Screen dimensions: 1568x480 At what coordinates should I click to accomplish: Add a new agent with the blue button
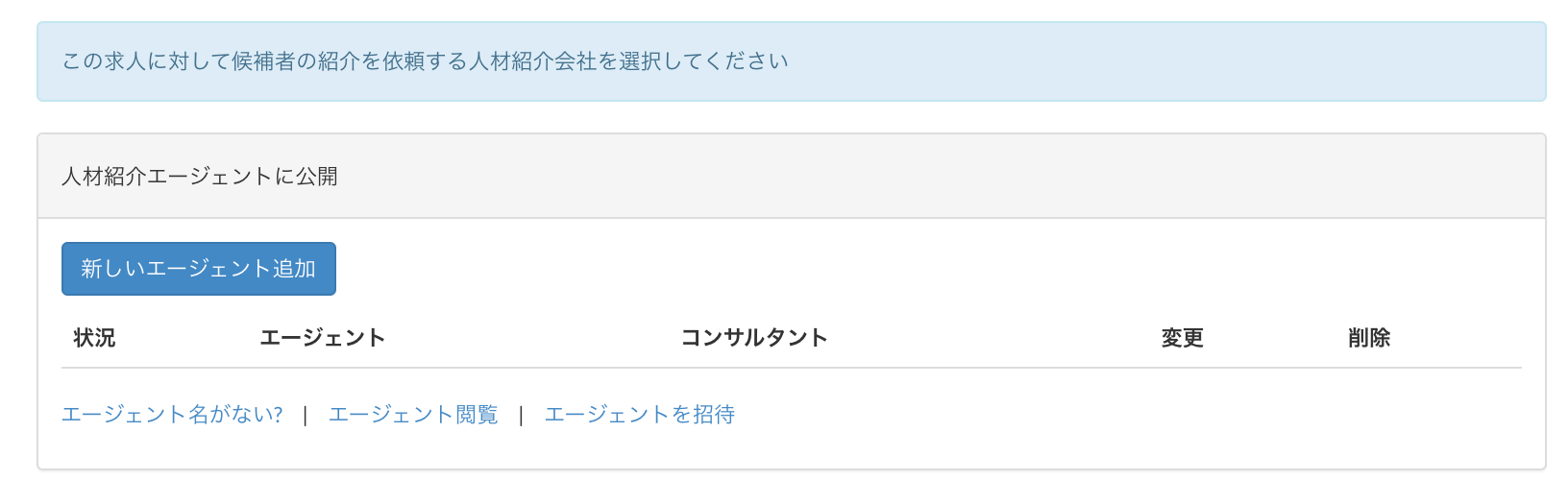click(x=199, y=269)
